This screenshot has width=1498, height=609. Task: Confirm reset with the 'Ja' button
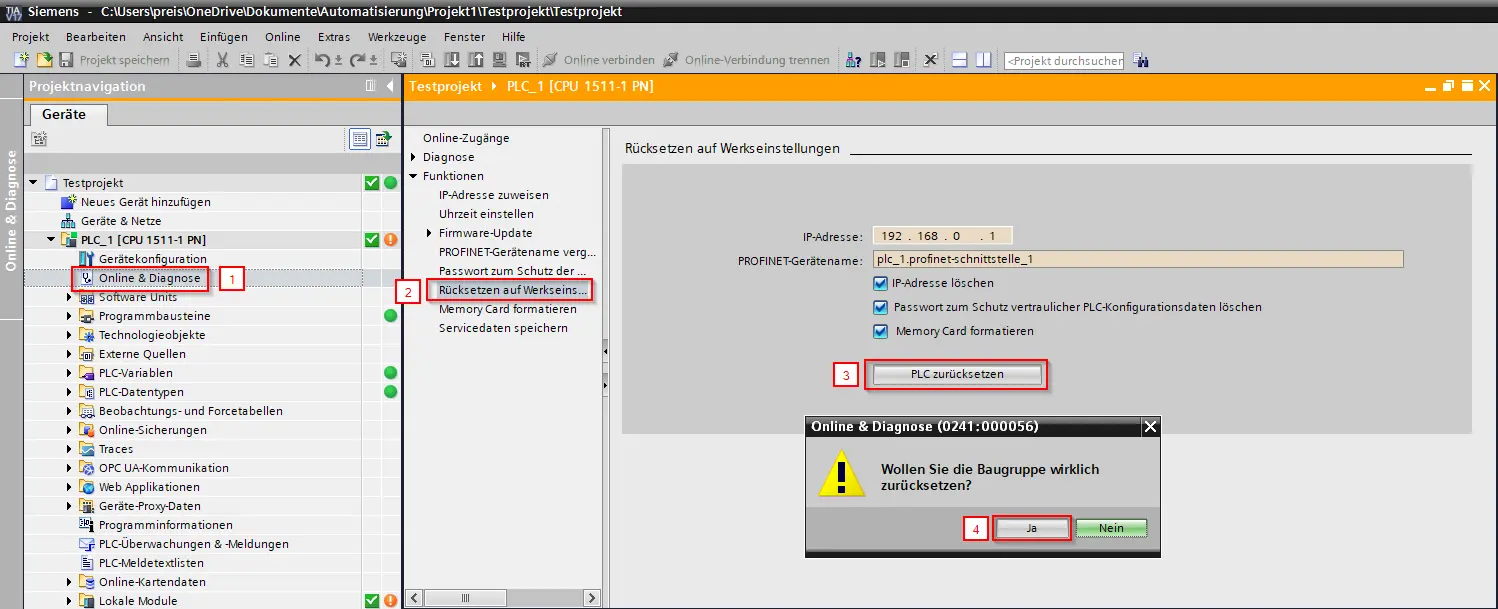pyautogui.click(x=1031, y=528)
